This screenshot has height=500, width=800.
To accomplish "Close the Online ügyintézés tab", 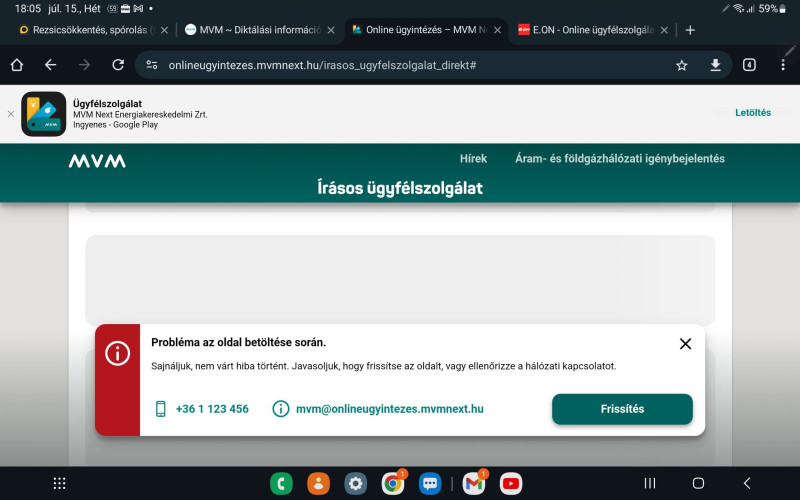I will click(497, 30).
